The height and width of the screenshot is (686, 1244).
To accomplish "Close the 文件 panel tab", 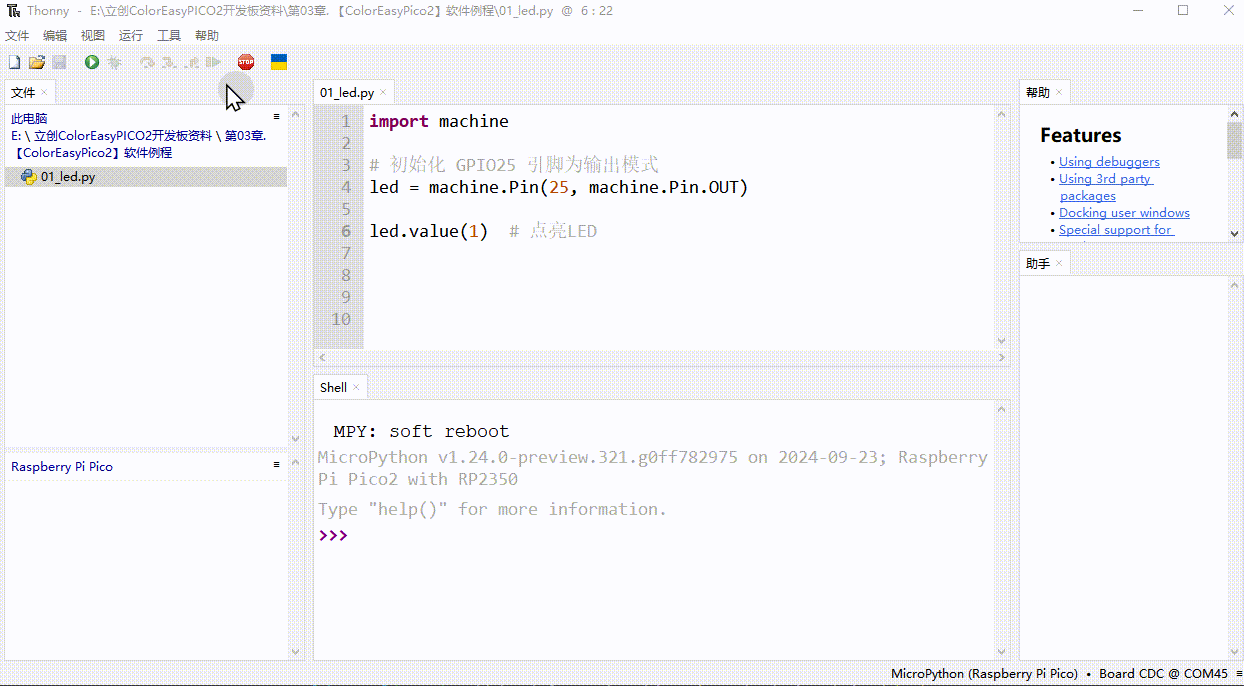I will [45, 92].
